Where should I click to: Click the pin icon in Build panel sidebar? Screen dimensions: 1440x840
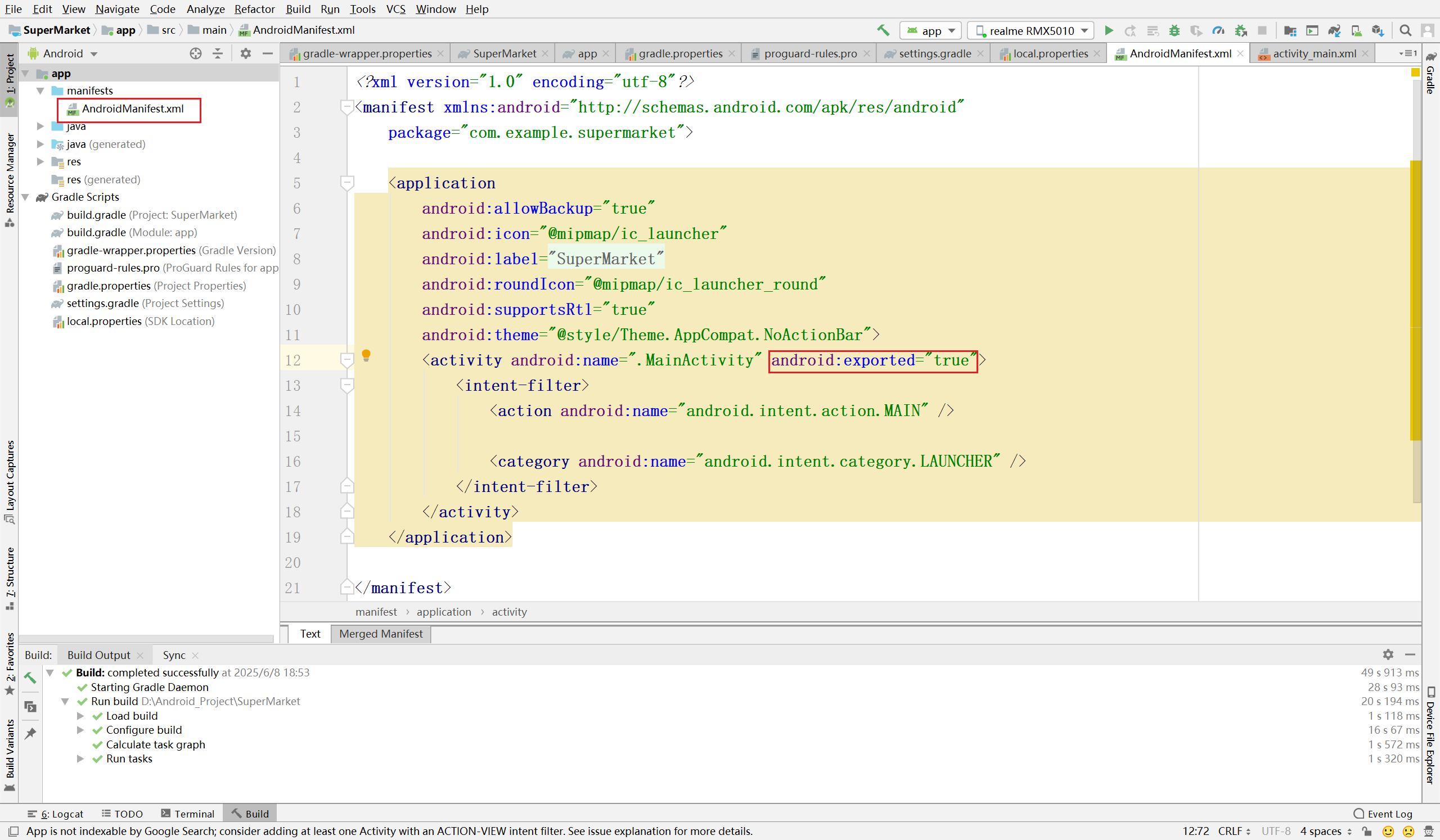click(30, 733)
